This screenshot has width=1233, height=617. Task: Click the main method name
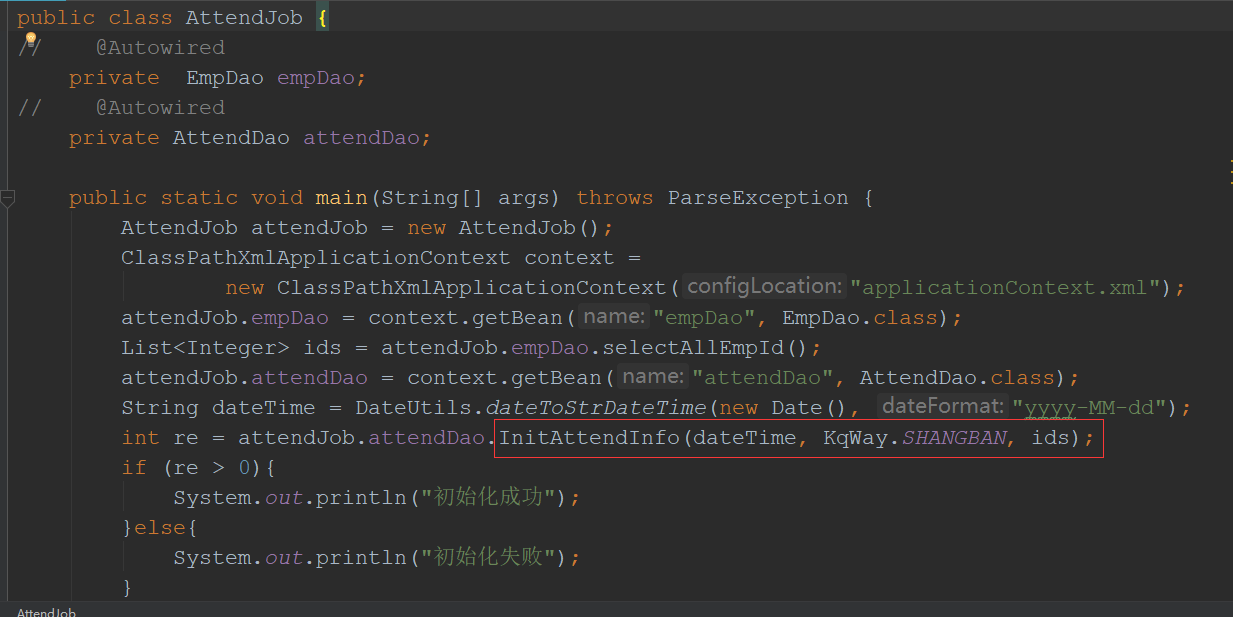(x=342, y=198)
